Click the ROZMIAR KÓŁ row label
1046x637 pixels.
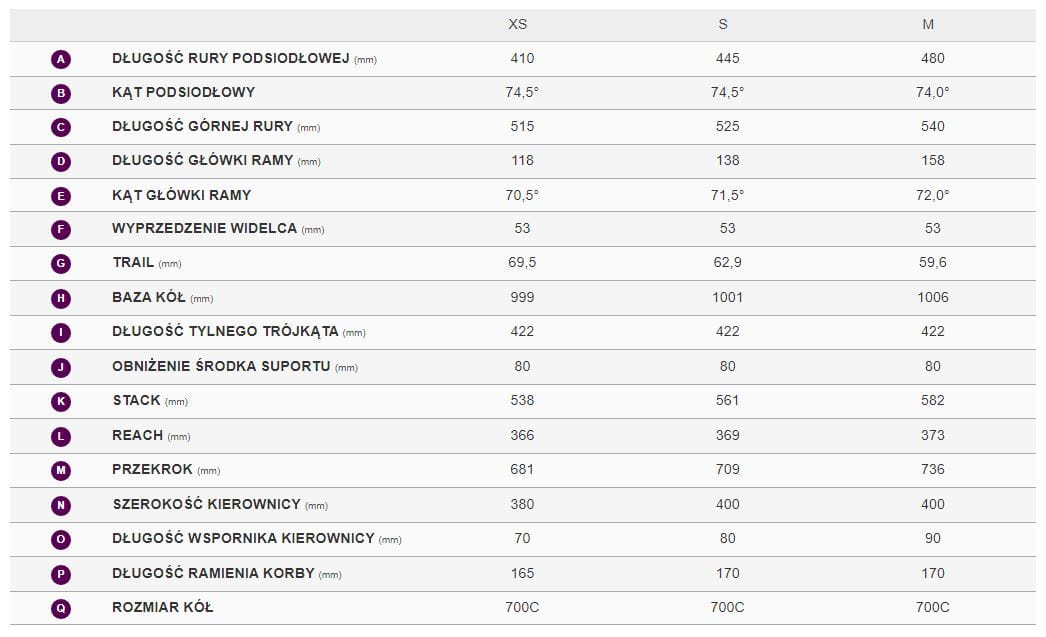click(x=163, y=607)
